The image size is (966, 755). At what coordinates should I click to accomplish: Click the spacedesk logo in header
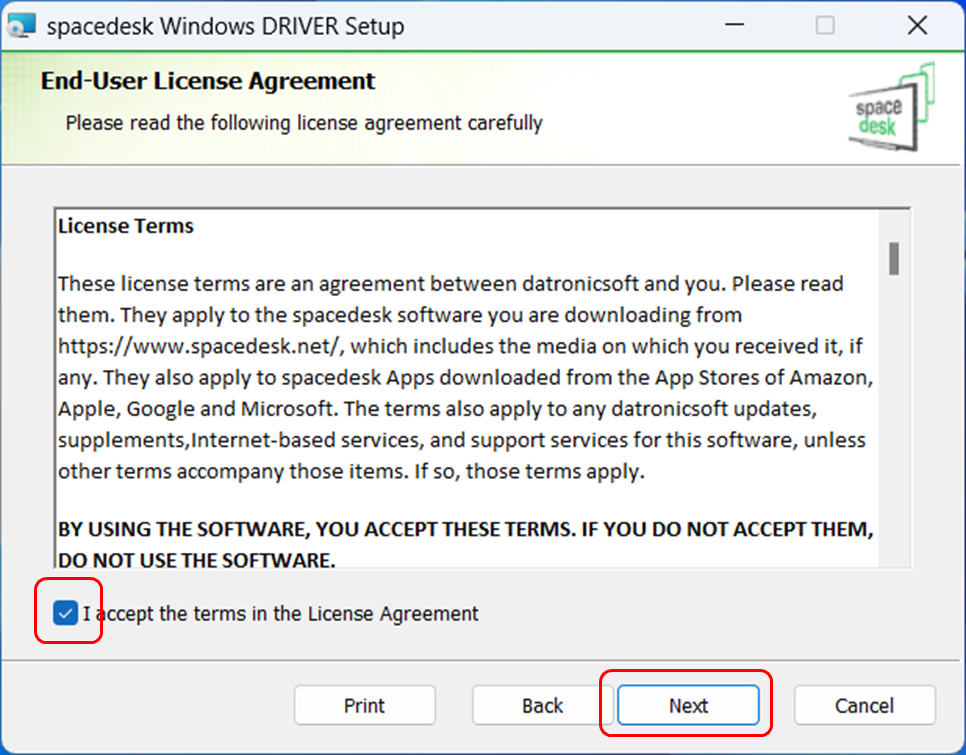(x=891, y=107)
